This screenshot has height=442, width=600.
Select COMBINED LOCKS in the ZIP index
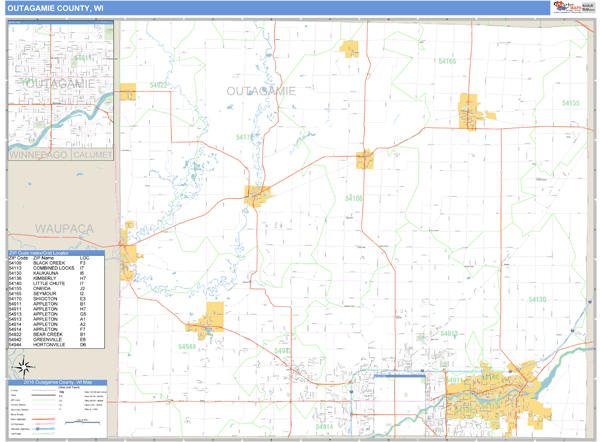click(x=54, y=268)
